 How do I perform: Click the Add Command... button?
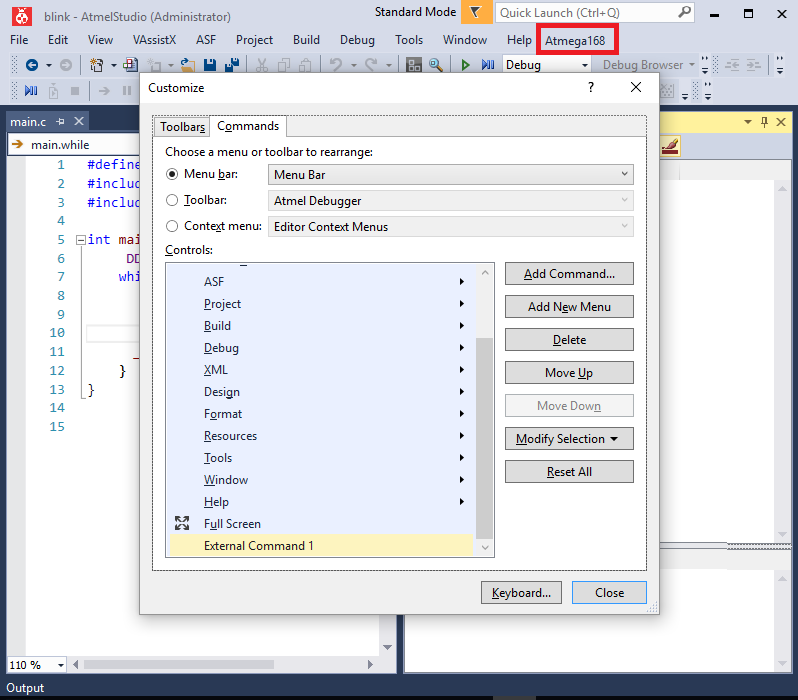569,274
